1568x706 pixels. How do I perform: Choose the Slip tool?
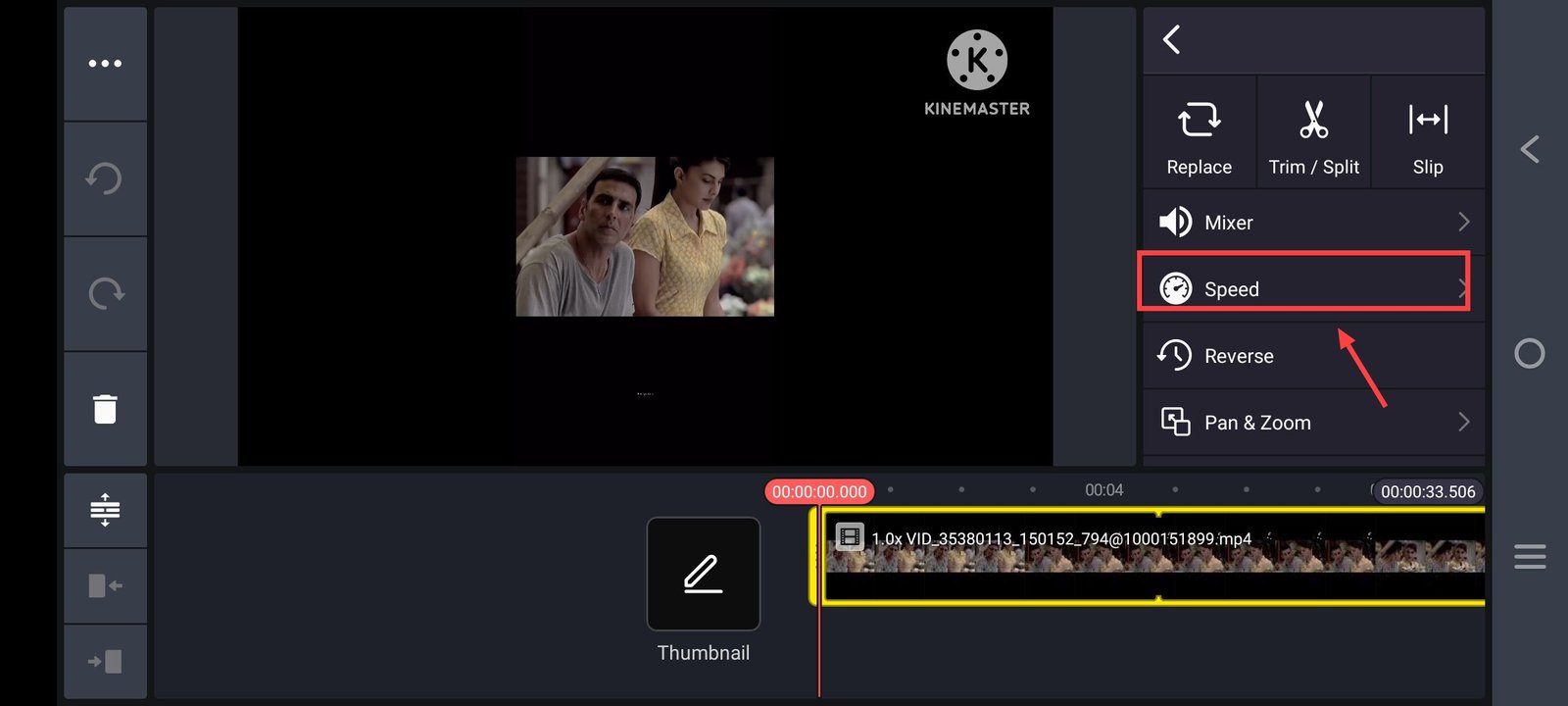click(1428, 134)
